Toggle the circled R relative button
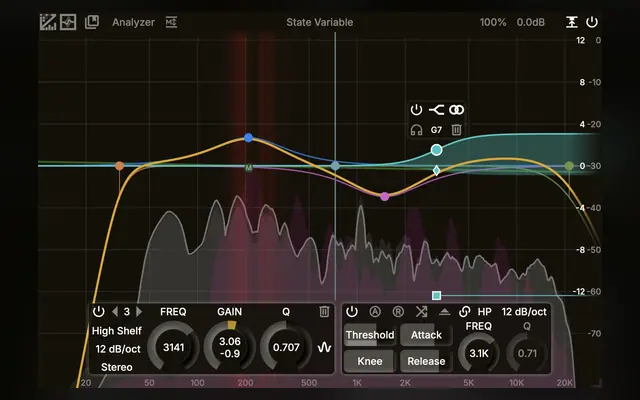The image size is (640, 400). point(398,312)
